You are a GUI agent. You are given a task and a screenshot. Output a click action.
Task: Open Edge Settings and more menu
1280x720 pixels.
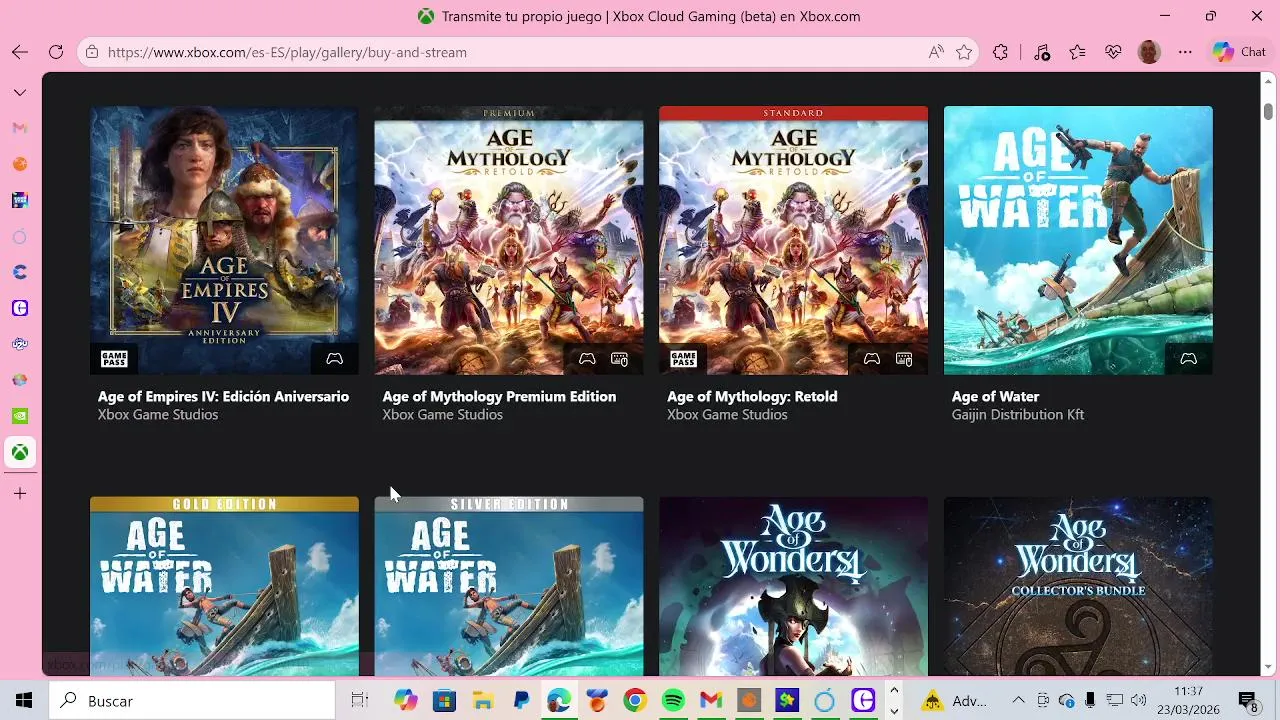(1185, 52)
